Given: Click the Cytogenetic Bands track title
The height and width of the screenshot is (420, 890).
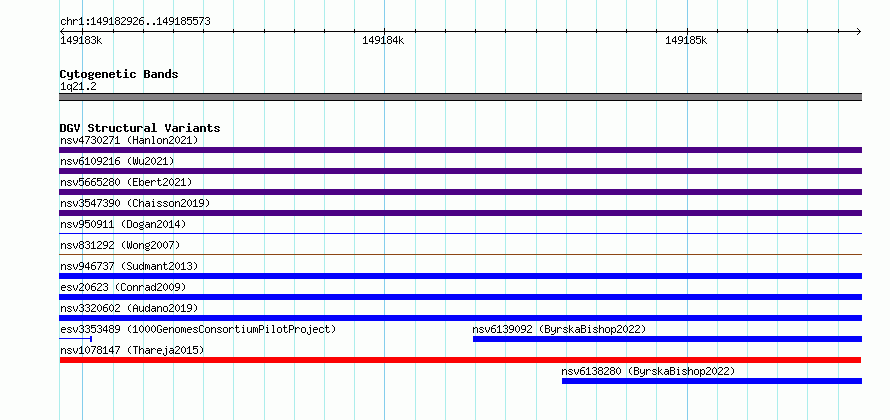Looking at the screenshot, I should [119, 74].
